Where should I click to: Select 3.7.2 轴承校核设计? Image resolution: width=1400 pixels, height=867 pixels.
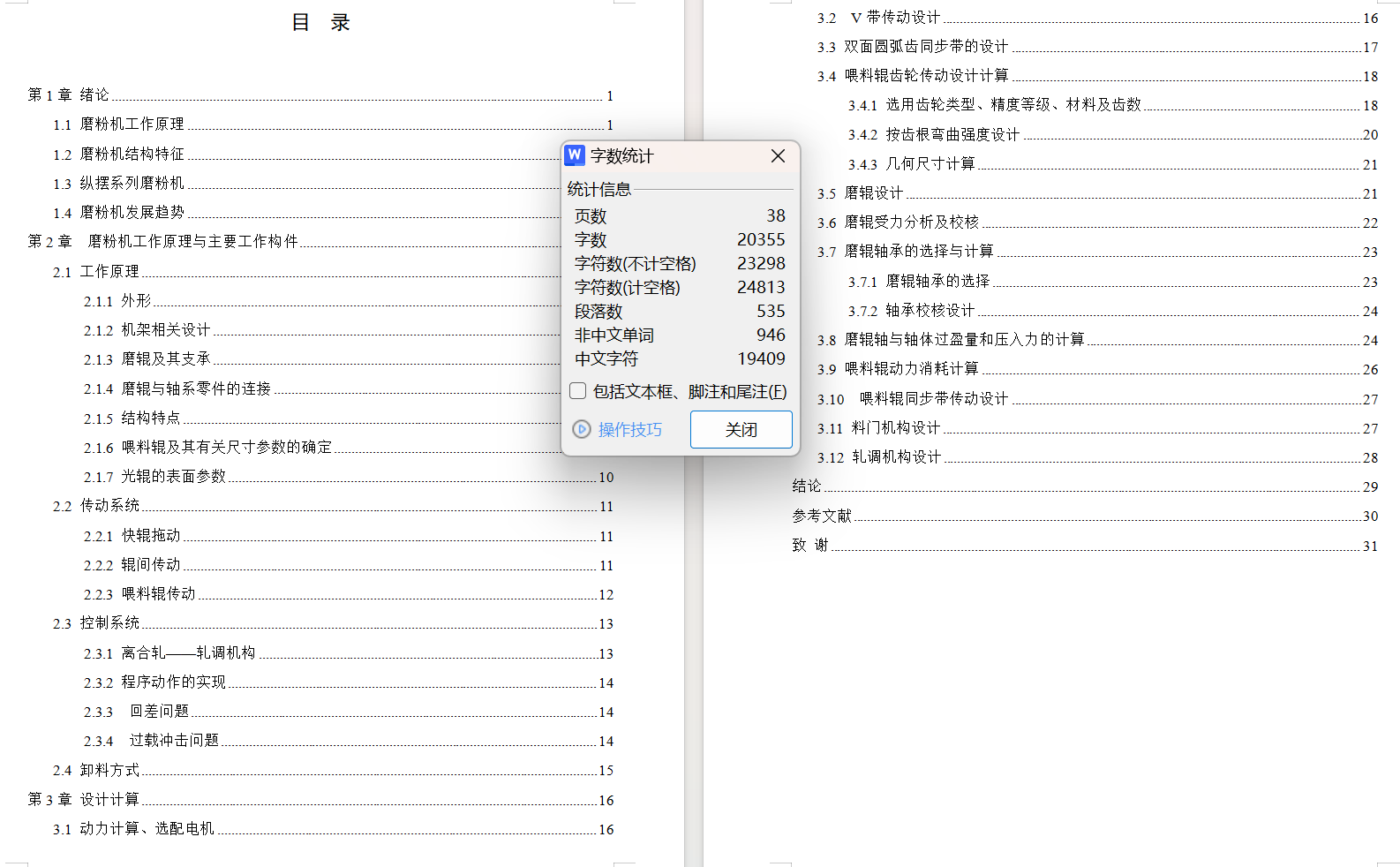tap(1113, 311)
